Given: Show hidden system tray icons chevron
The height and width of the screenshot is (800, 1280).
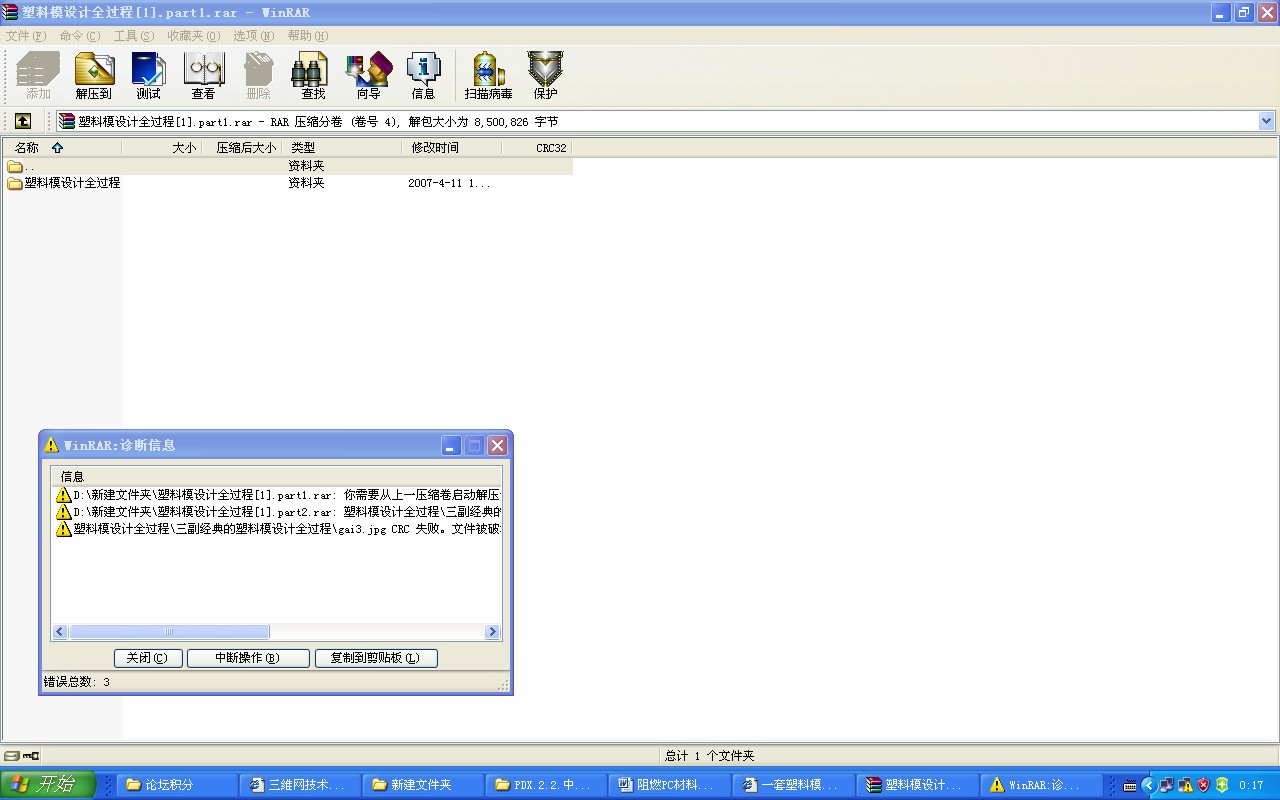Looking at the screenshot, I should [1148, 785].
